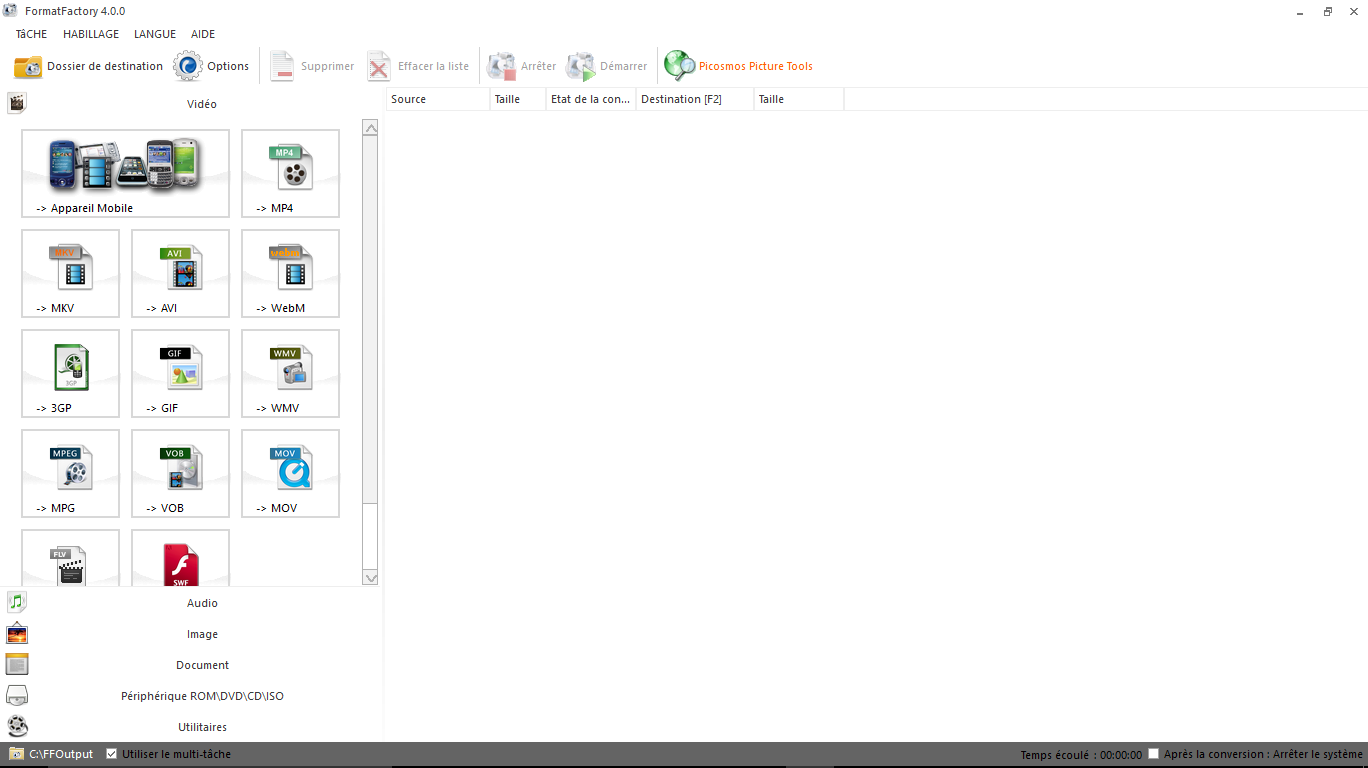Click the Vidéo category clapperboard icon
1368x768 pixels.
click(17, 103)
